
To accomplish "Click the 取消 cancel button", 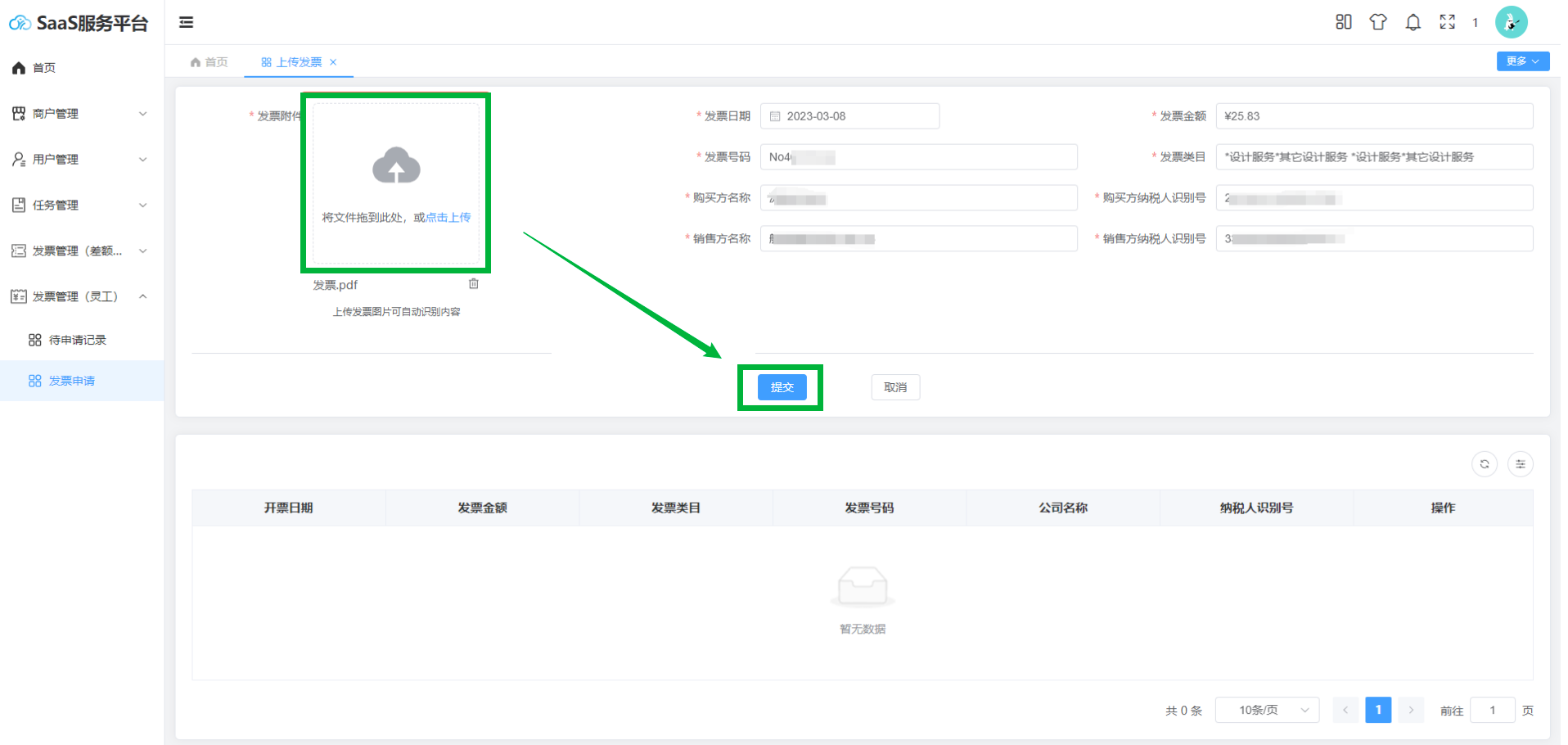I will tap(895, 387).
